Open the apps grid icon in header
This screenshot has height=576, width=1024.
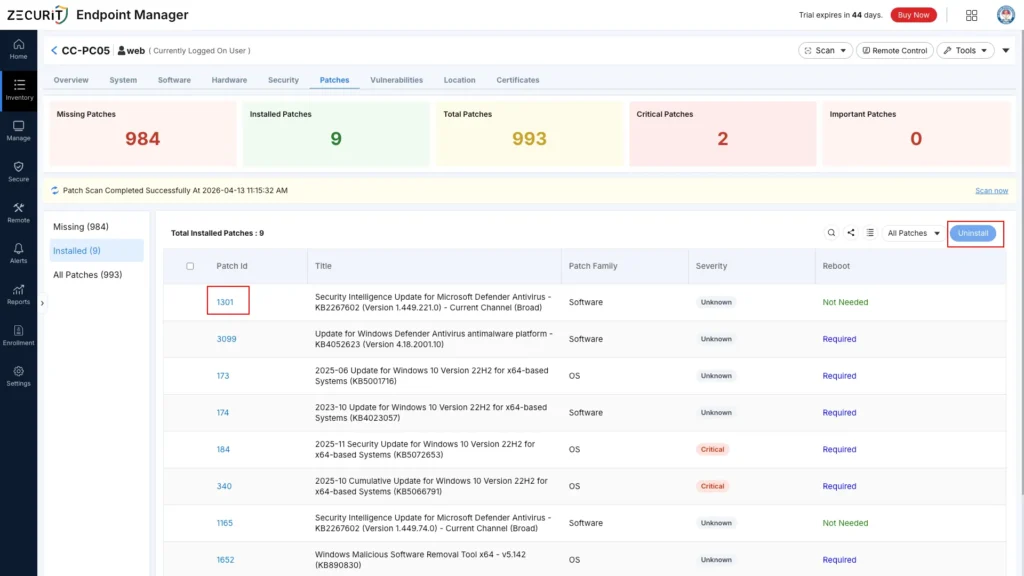[x=971, y=15]
